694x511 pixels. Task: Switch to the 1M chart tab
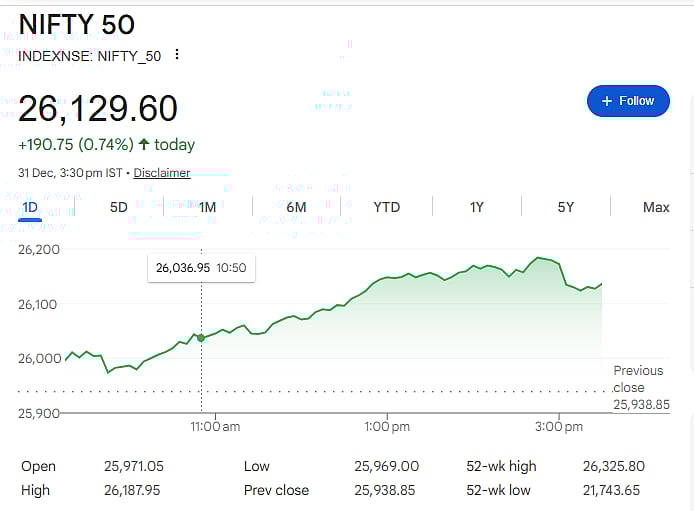[x=207, y=207]
